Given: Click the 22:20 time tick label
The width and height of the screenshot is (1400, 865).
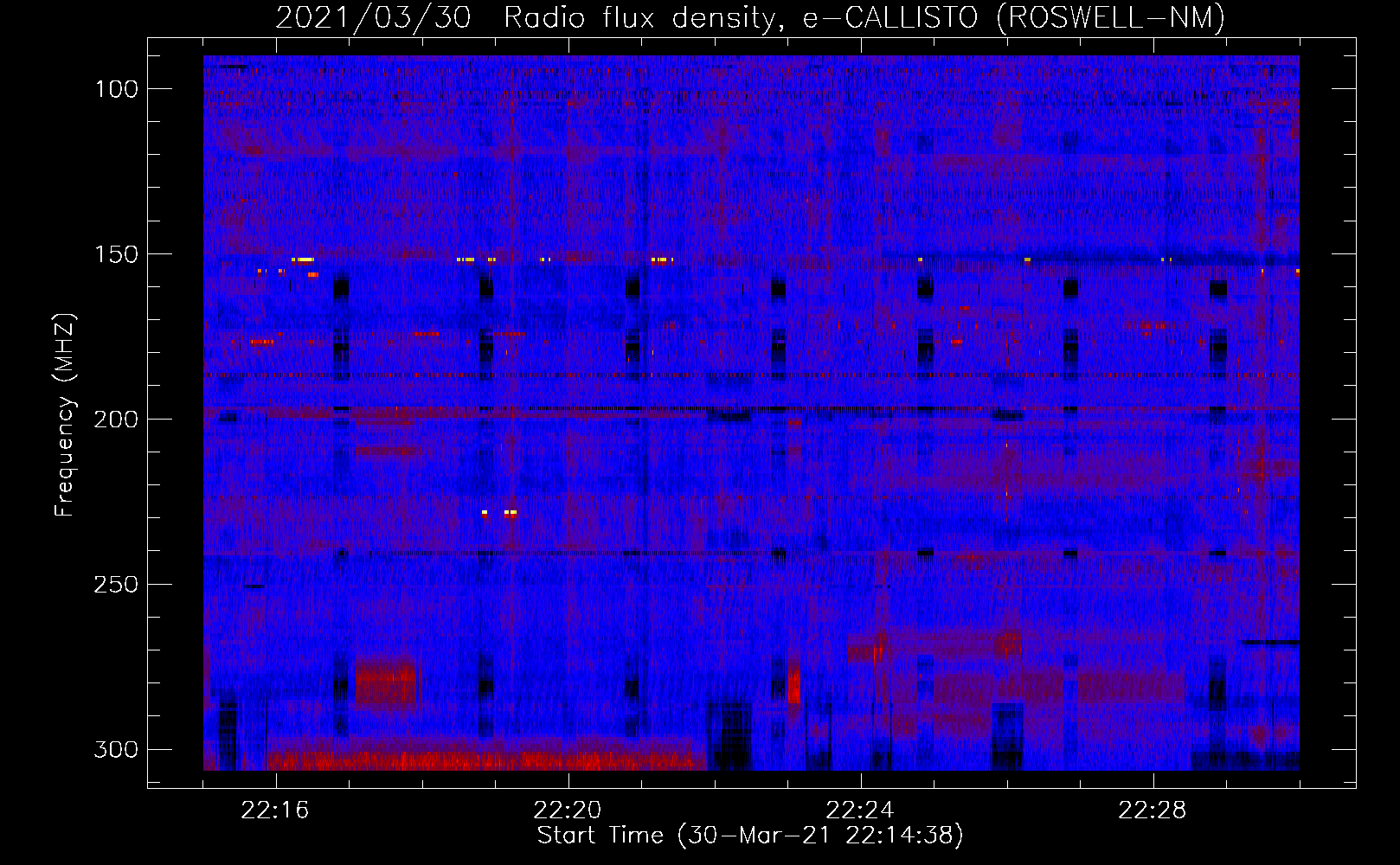Looking at the screenshot, I should point(568,811).
